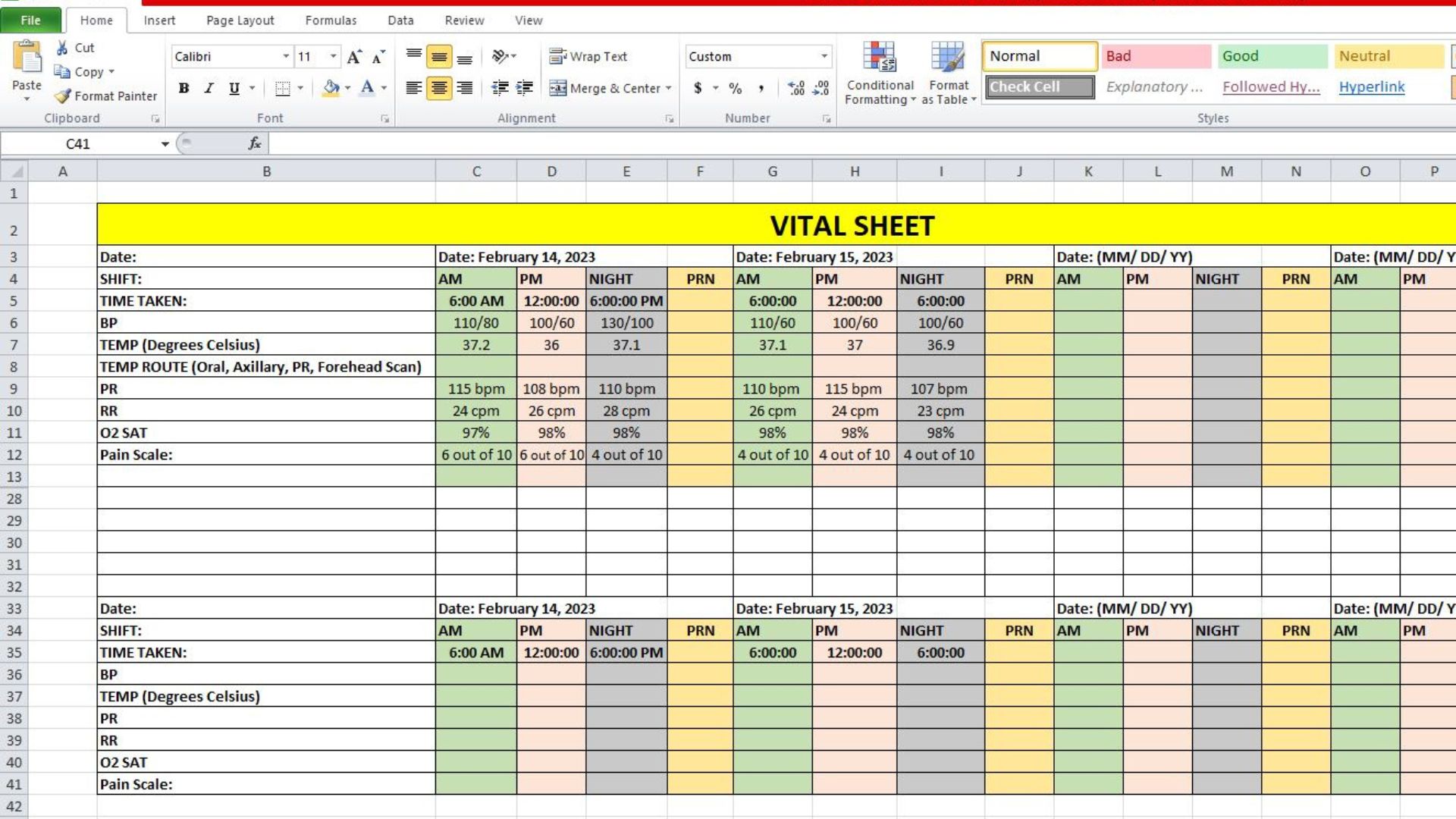Click the Increase Font Size icon
Image resolution: width=1456 pixels, height=819 pixels.
pyautogui.click(x=353, y=57)
